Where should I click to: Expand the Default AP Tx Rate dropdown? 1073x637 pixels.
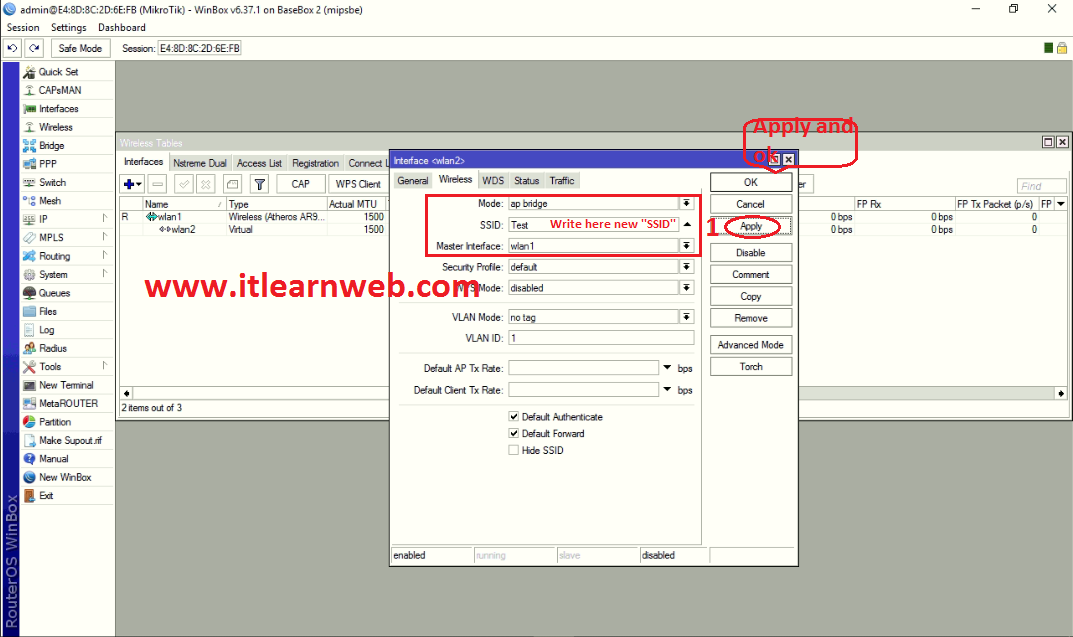[666, 368]
